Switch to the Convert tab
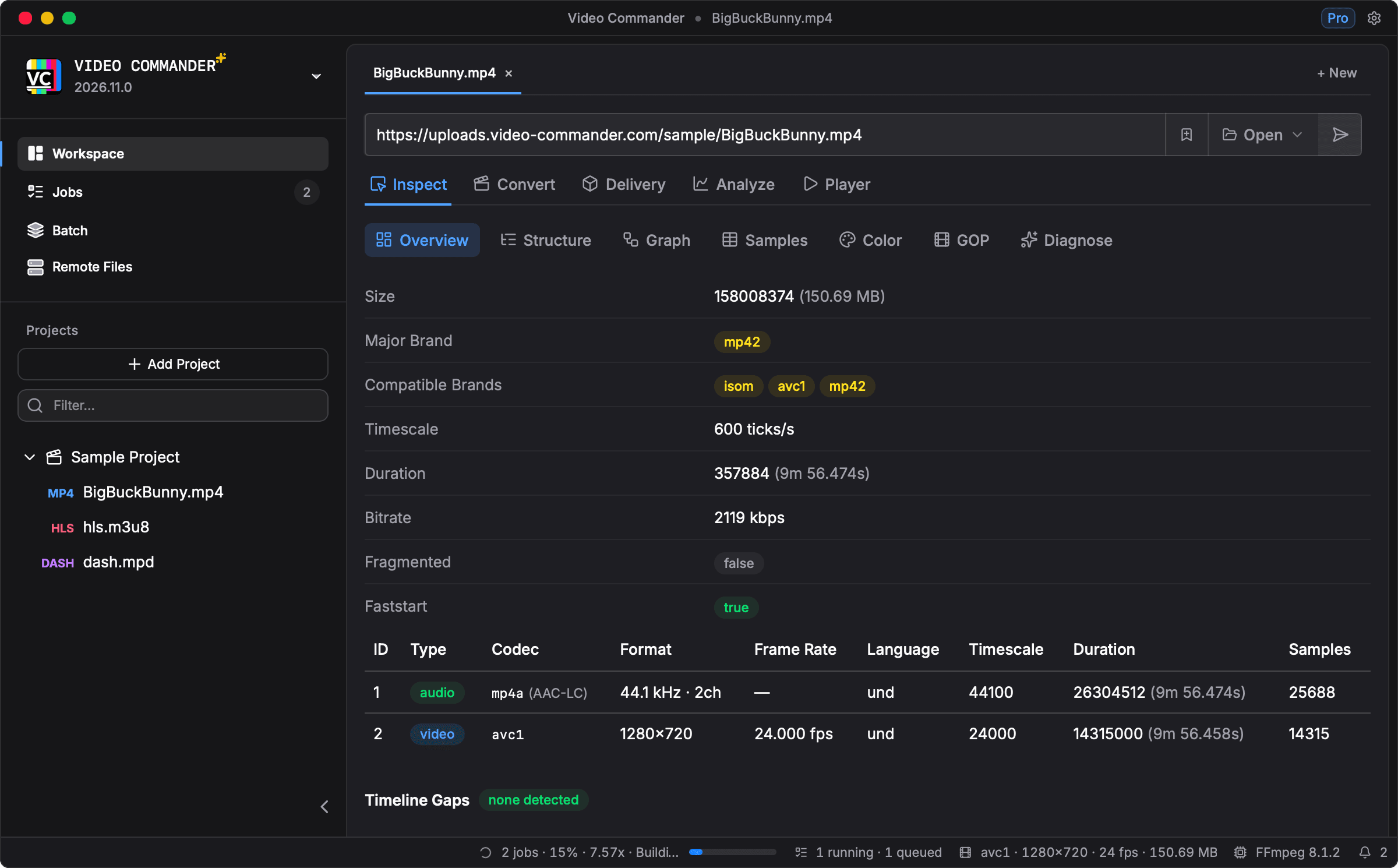Screen dimensions: 1398x868 pyautogui.click(x=514, y=184)
